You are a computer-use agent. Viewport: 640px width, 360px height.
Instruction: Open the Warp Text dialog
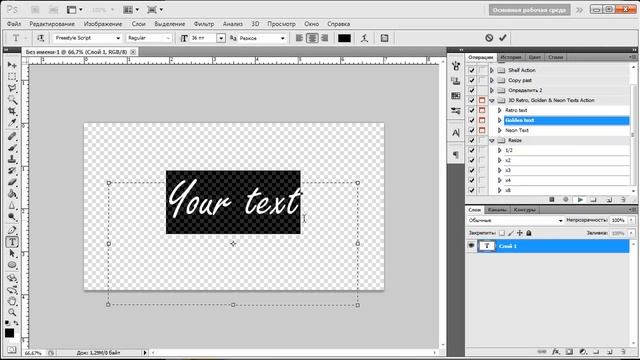tap(364, 38)
